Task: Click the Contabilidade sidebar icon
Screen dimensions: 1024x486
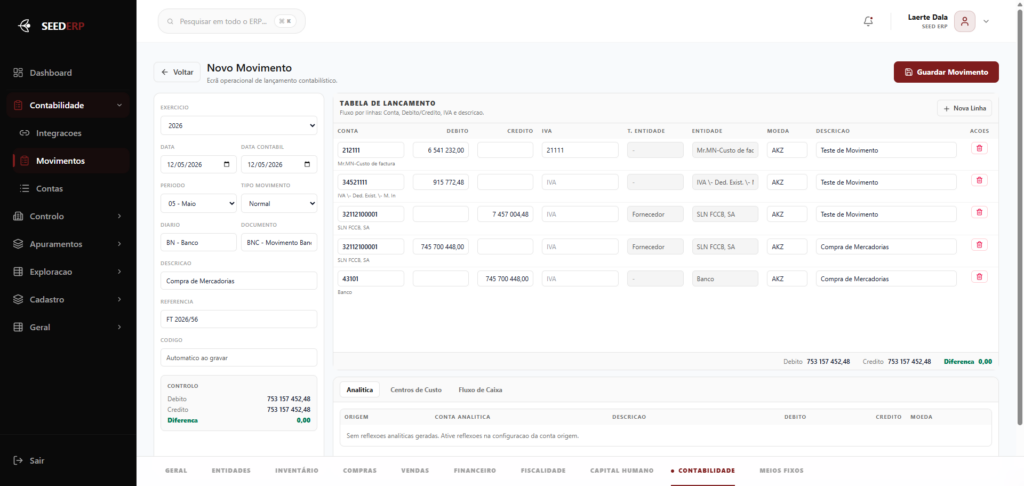Action: click(18, 105)
